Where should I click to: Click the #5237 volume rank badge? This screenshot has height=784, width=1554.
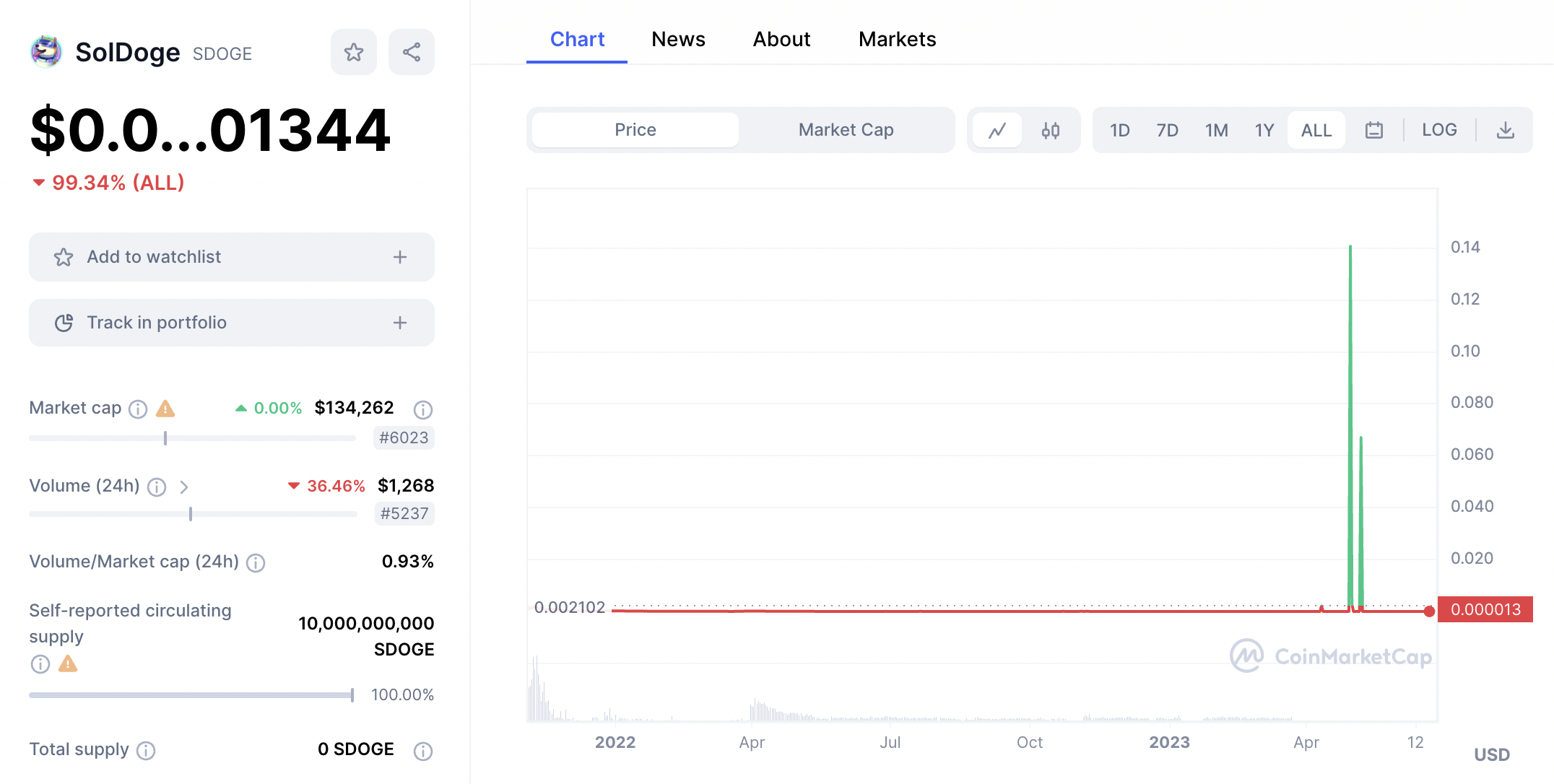[x=404, y=513]
